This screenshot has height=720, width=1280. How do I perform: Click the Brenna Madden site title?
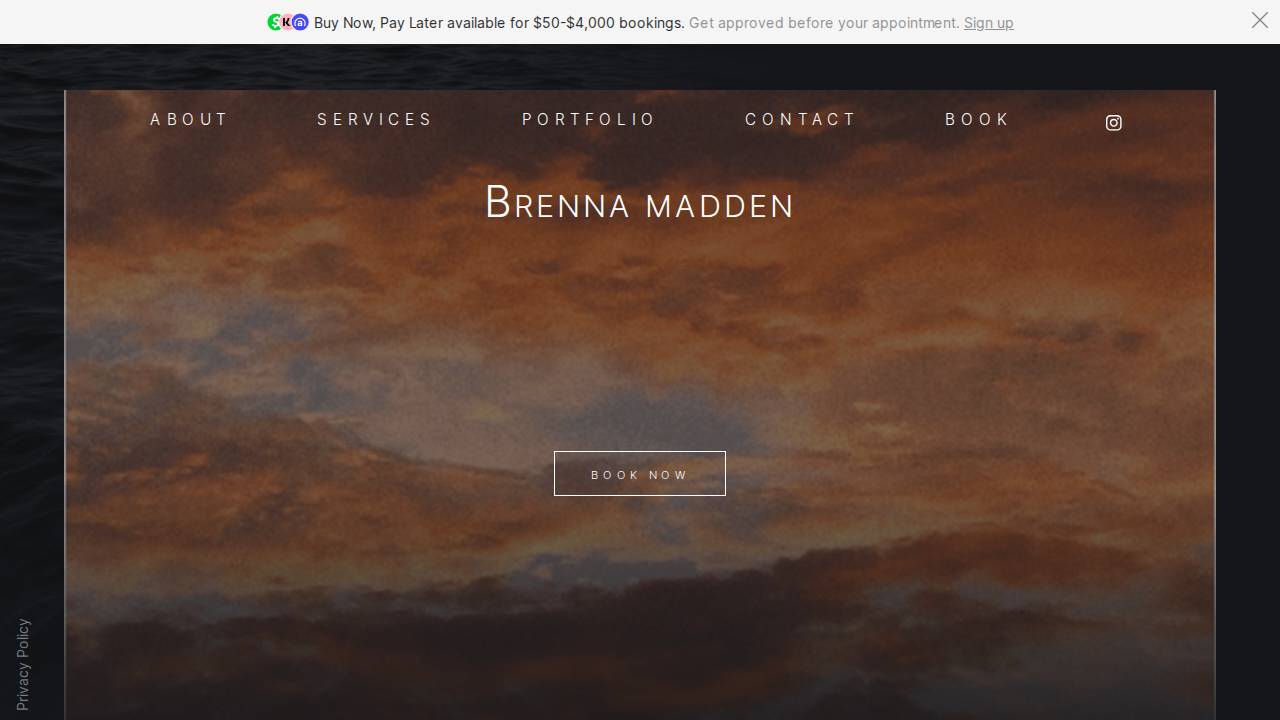639,204
